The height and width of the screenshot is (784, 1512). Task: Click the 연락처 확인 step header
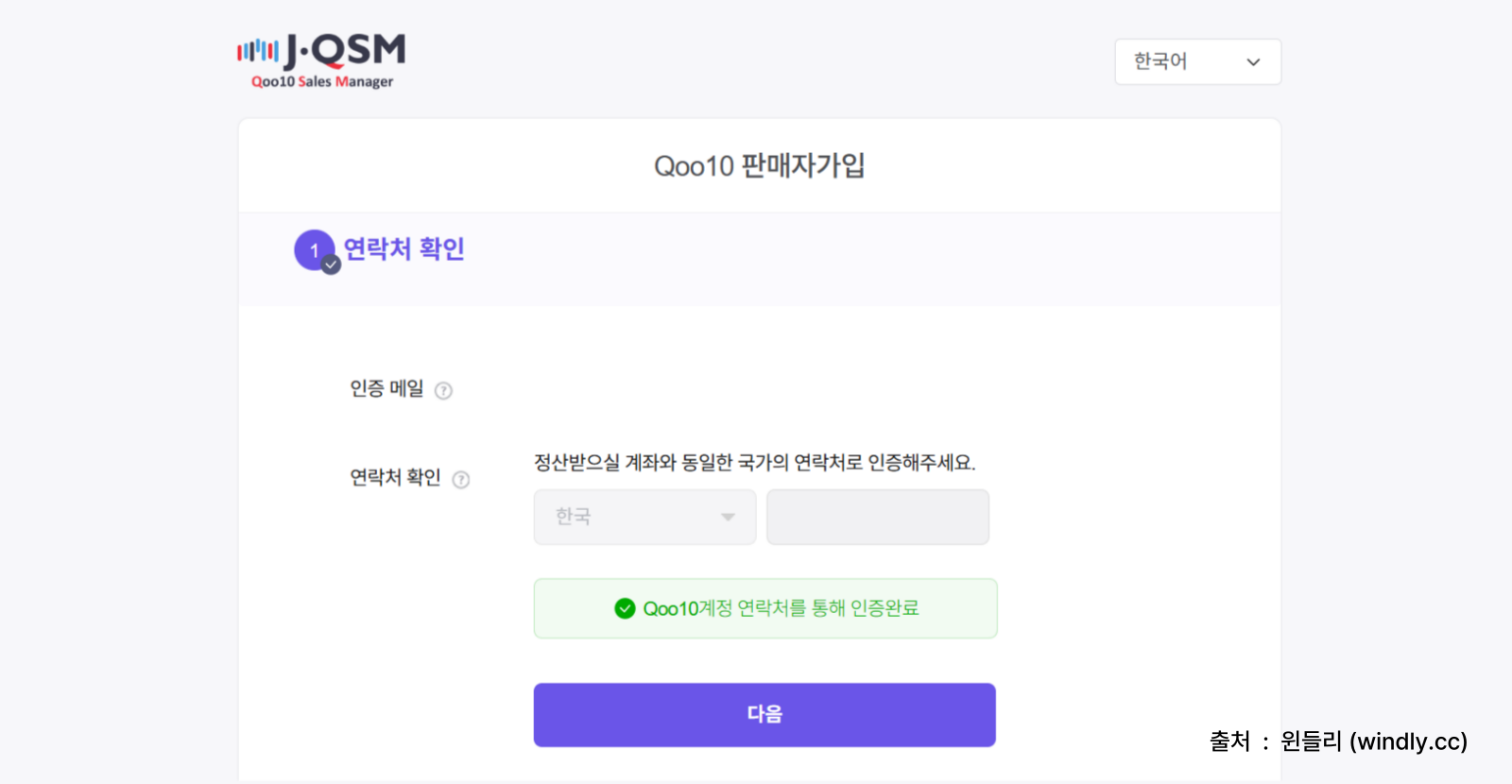pos(404,248)
